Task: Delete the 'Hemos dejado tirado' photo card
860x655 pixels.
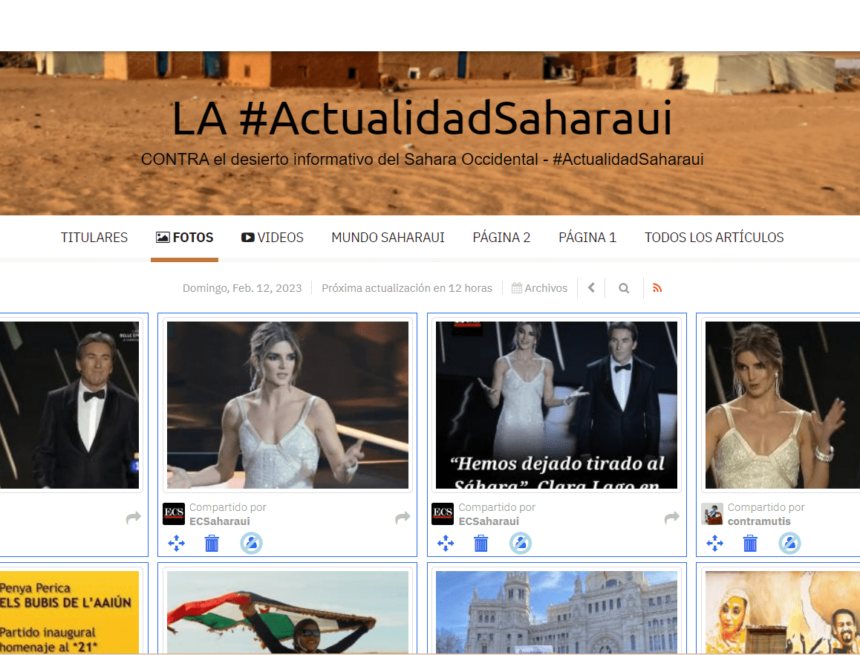Action: [x=481, y=543]
